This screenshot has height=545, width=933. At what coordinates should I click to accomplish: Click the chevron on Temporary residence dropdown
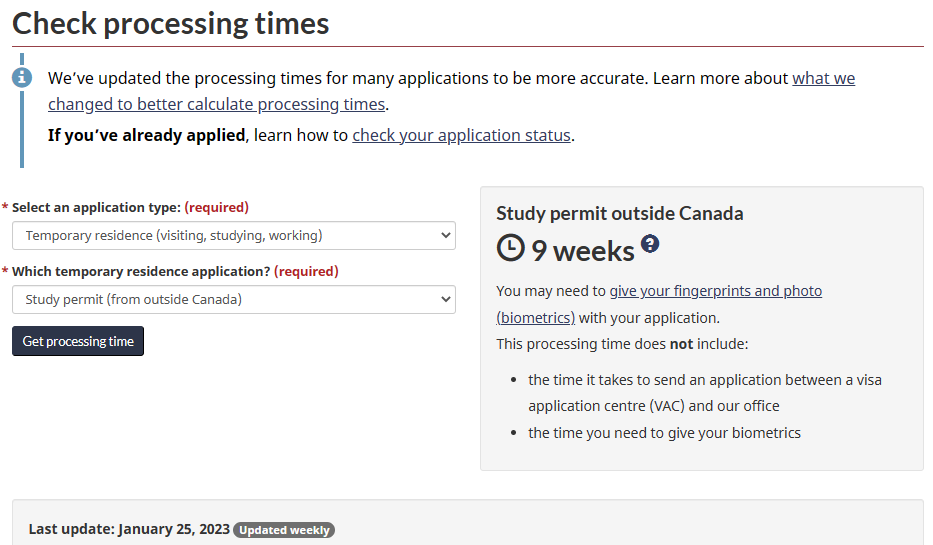[446, 236]
